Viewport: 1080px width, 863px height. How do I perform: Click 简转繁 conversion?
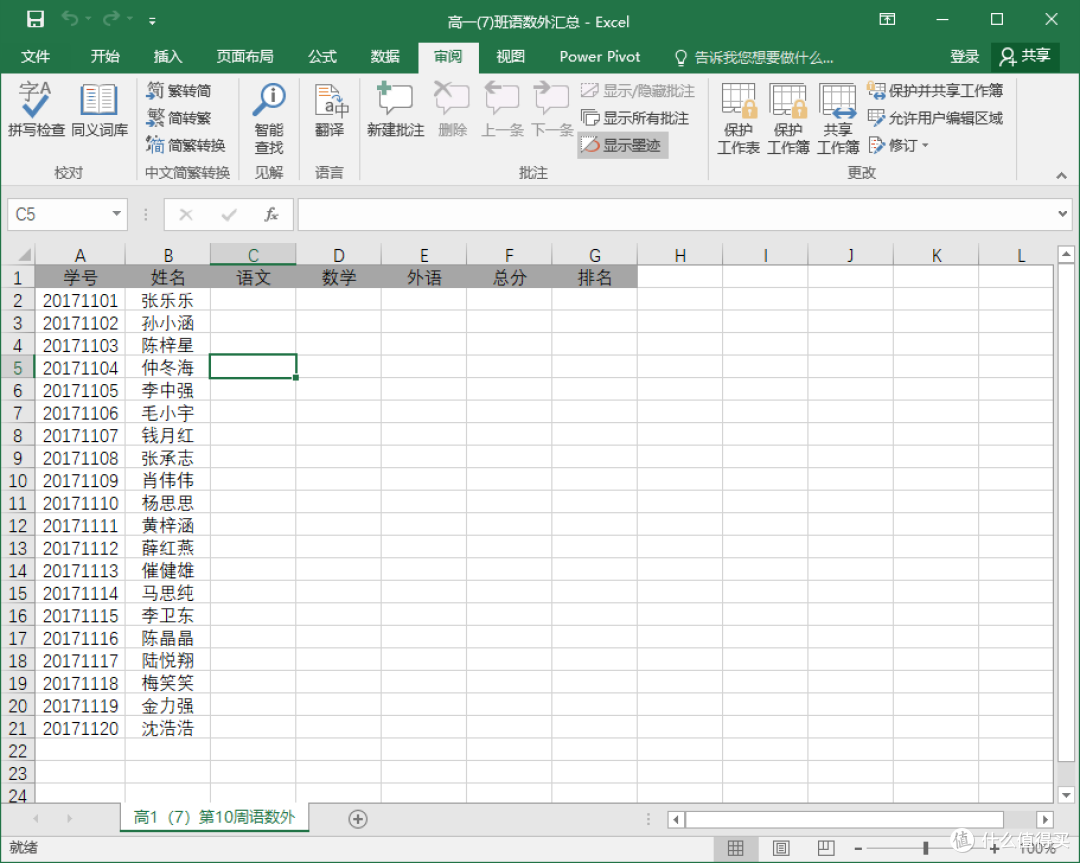pos(179,118)
